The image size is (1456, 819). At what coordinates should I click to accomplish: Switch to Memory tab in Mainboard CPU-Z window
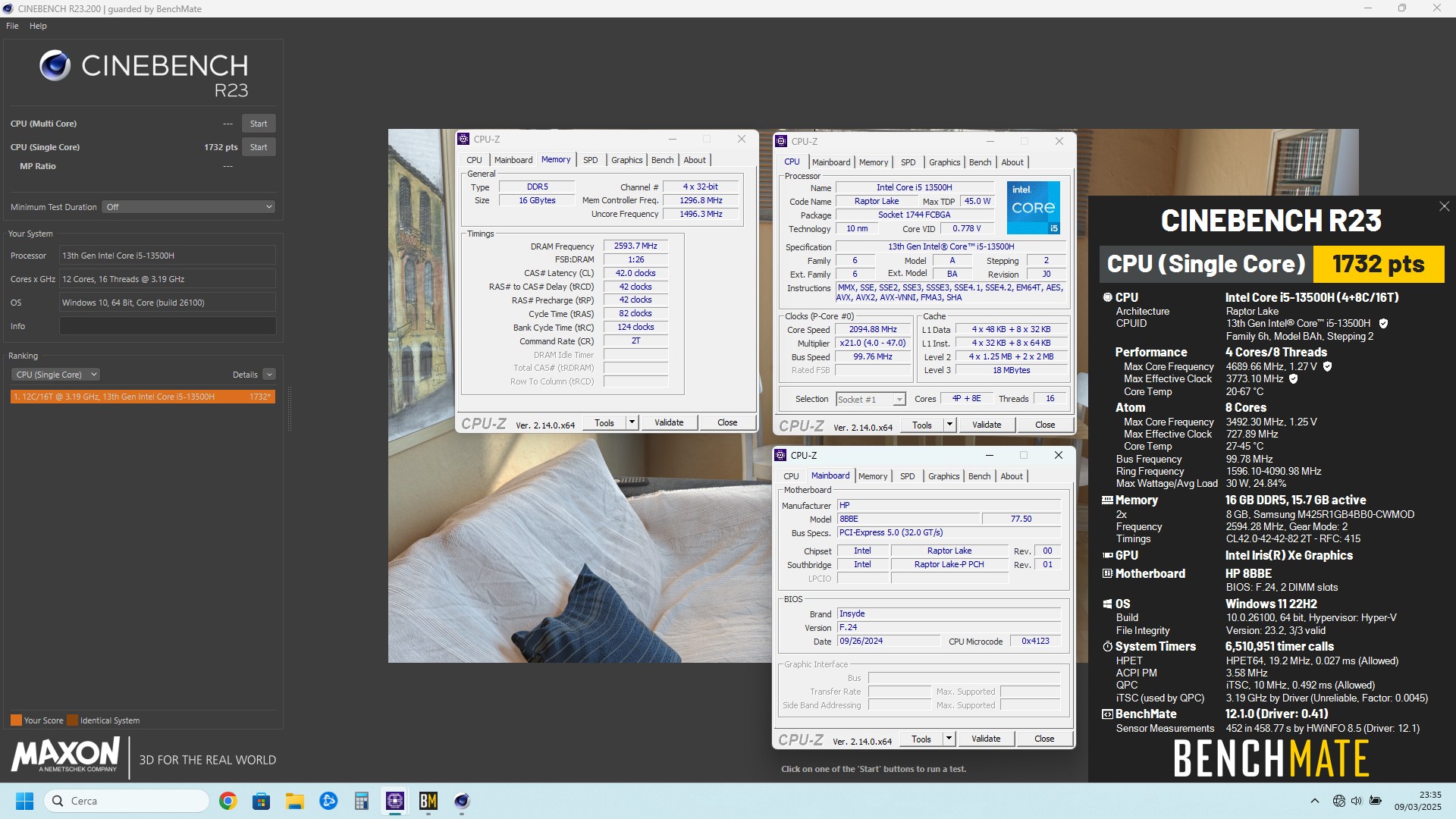[873, 476]
